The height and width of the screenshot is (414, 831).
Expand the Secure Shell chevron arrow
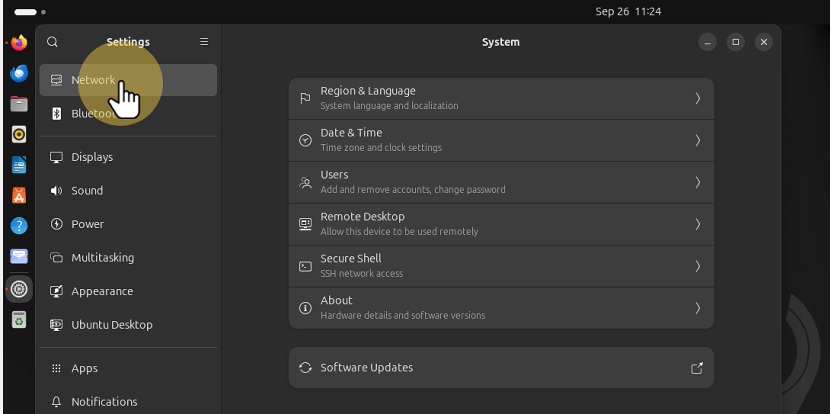[697, 266]
